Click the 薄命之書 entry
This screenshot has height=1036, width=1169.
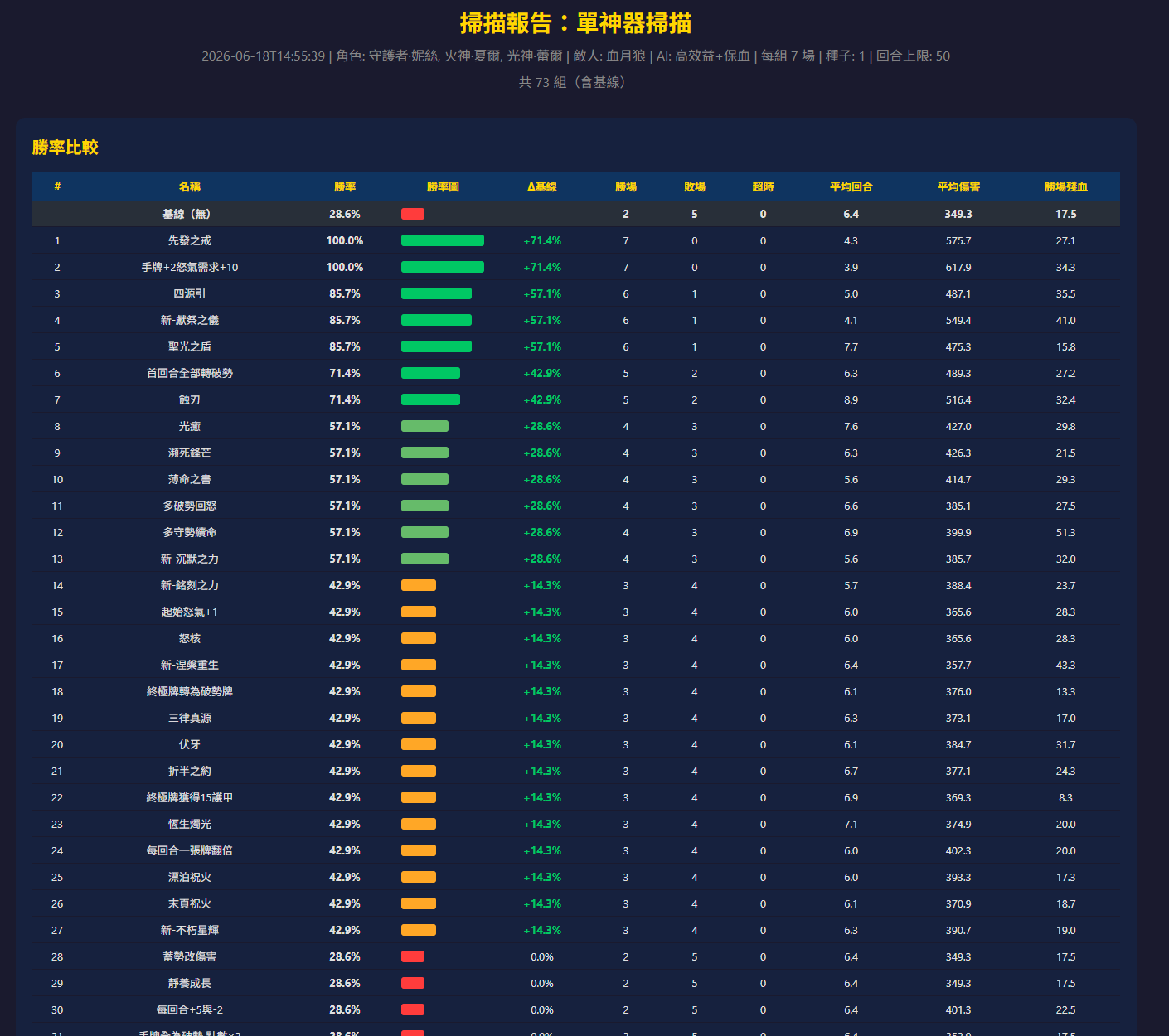click(x=190, y=479)
